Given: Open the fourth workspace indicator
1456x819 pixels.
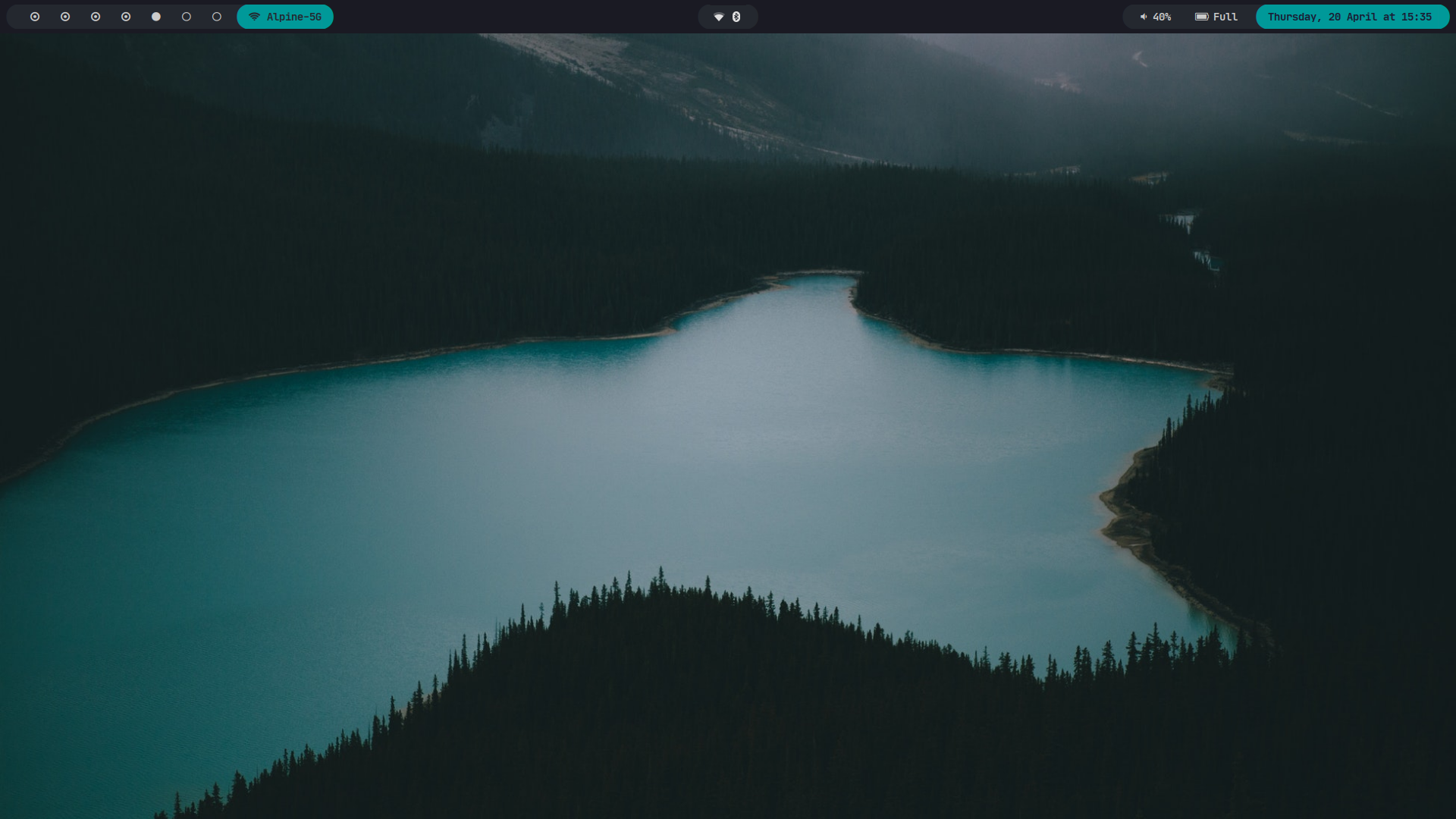Looking at the screenshot, I should [126, 17].
